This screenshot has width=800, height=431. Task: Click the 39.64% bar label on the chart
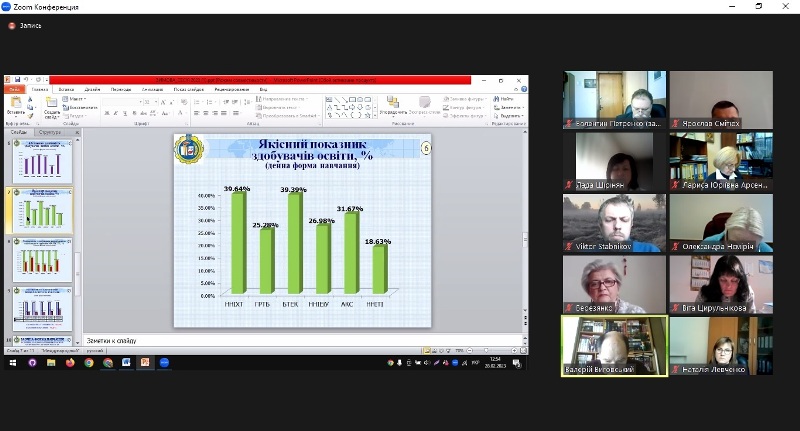(x=237, y=189)
